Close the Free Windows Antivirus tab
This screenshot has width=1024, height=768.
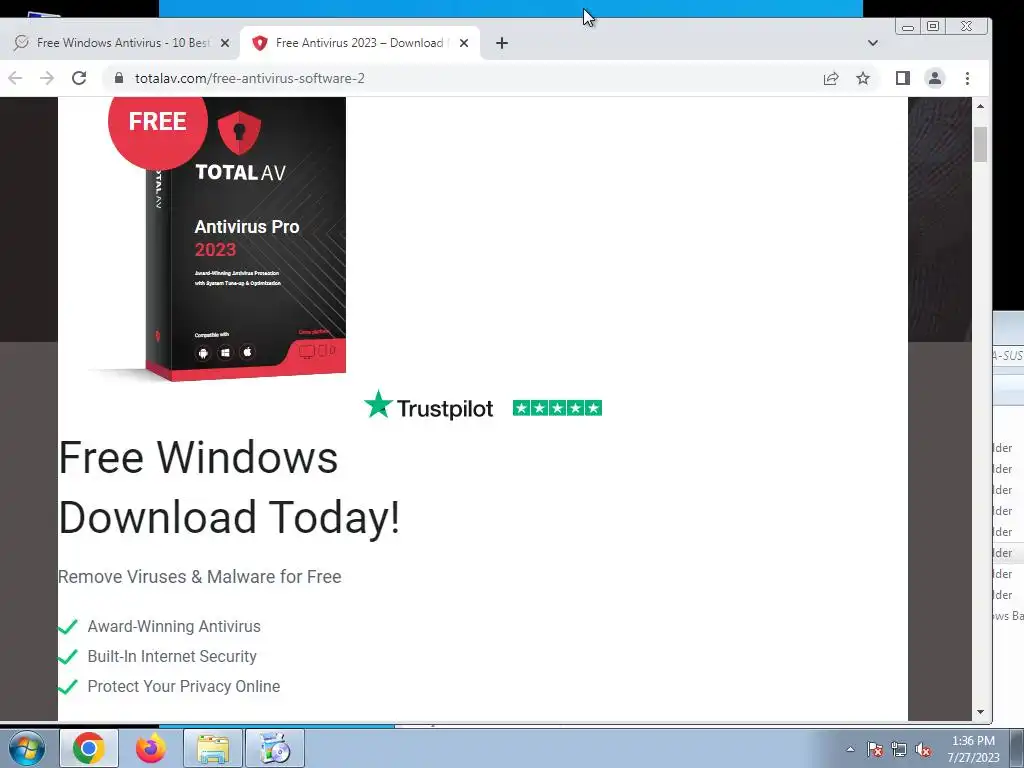pyautogui.click(x=225, y=43)
